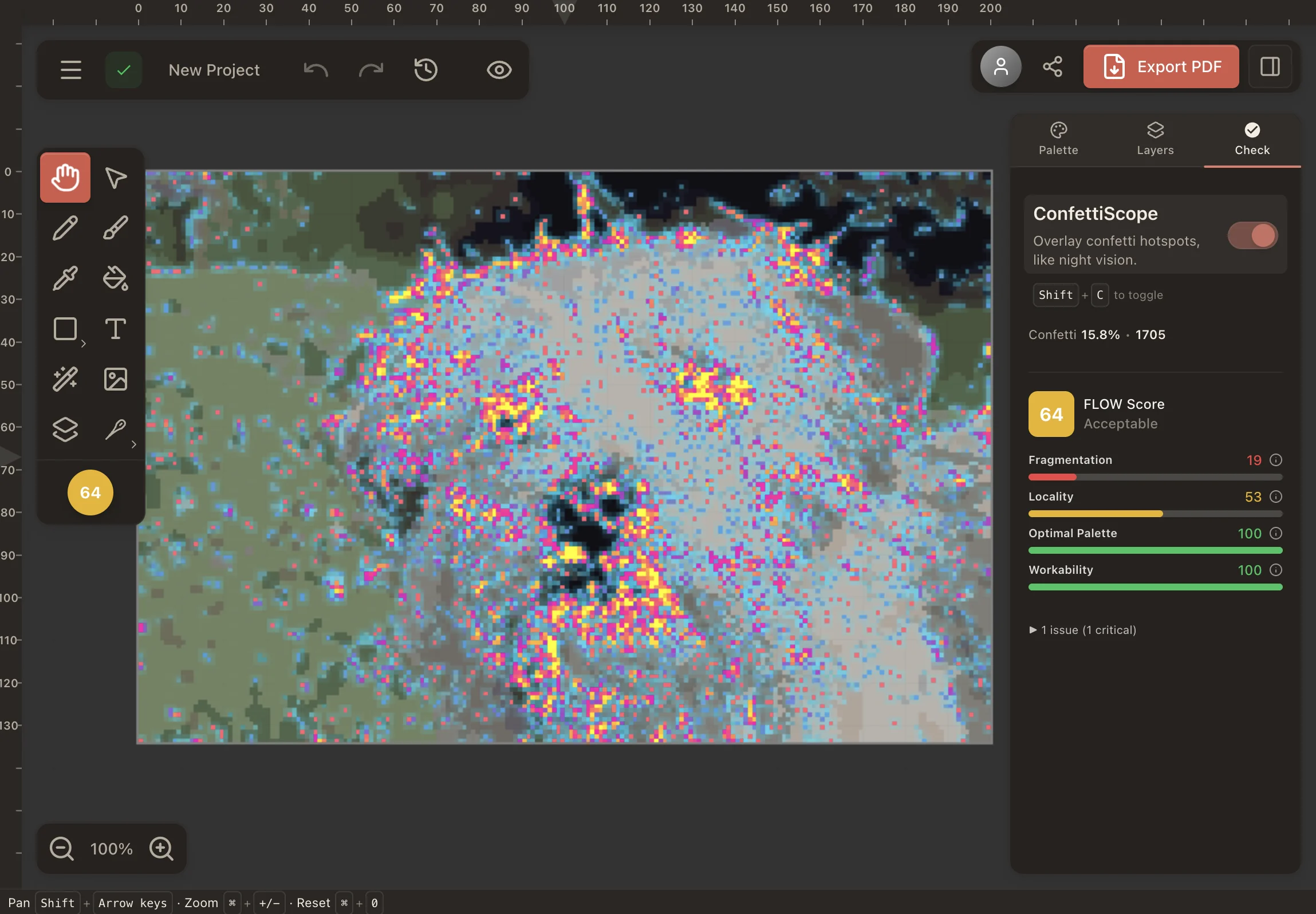Click the share icon

[1053, 66]
